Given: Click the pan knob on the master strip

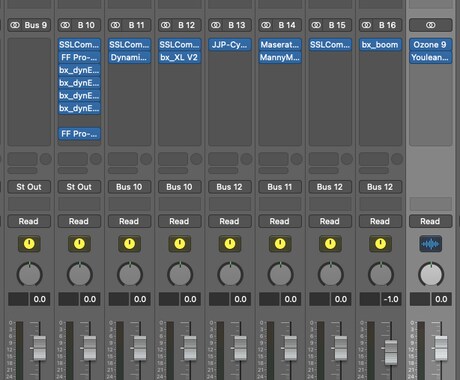Looking at the screenshot, I should pos(431,274).
